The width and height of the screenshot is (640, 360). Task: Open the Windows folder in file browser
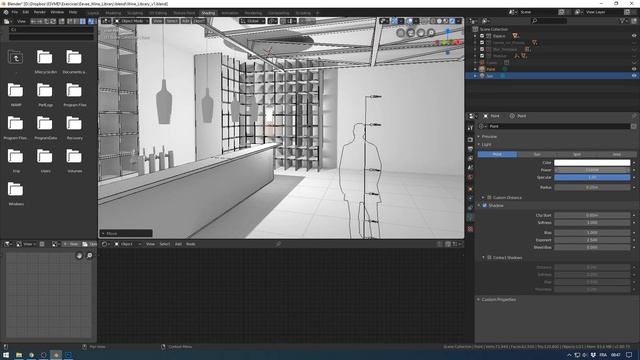(x=16, y=190)
